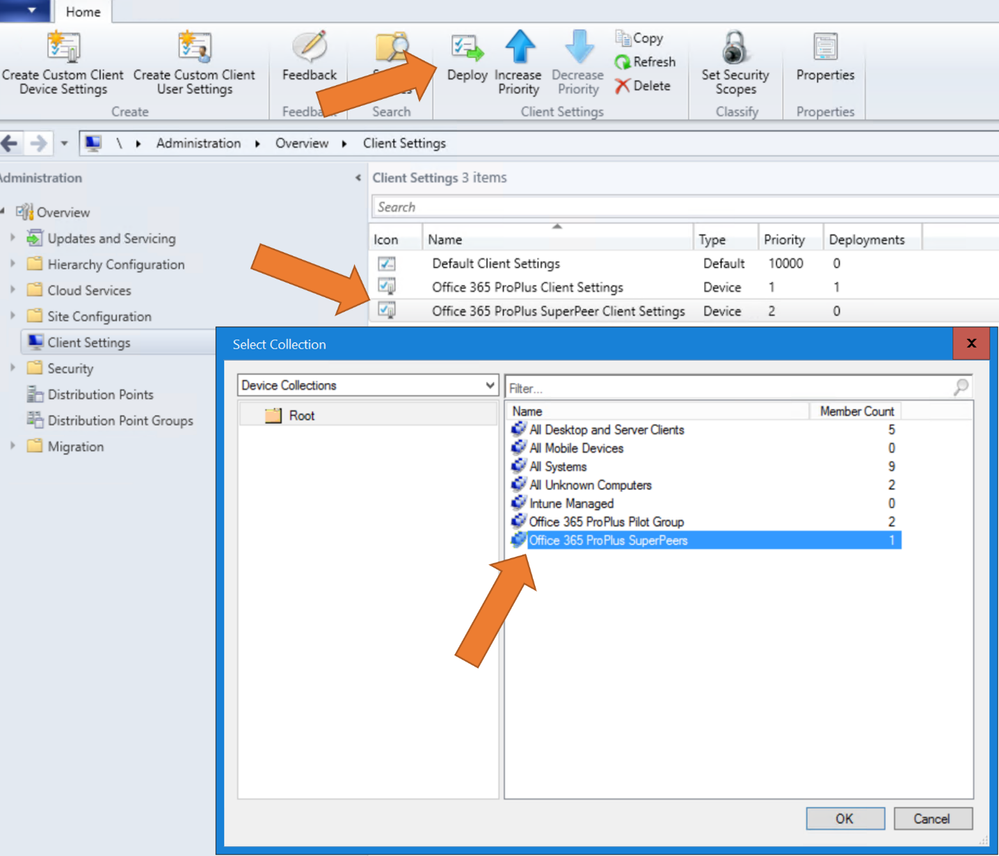This screenshot has width=999, height=856.
Task: Sort client settings by Priority column
Action: (791, 239)
